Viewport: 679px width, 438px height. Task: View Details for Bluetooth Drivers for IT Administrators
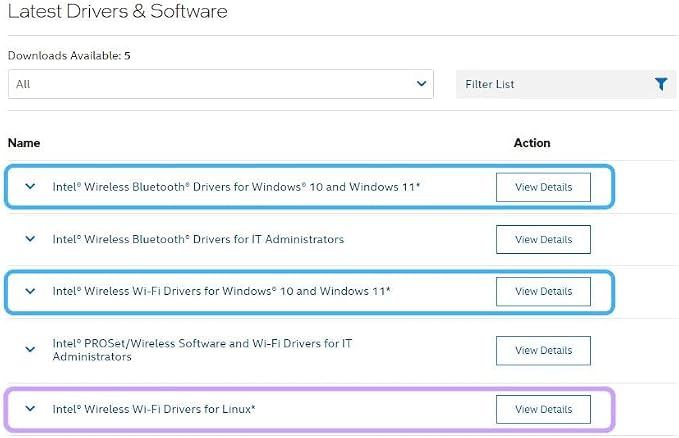pyautogui.click(x=543, y=239)
